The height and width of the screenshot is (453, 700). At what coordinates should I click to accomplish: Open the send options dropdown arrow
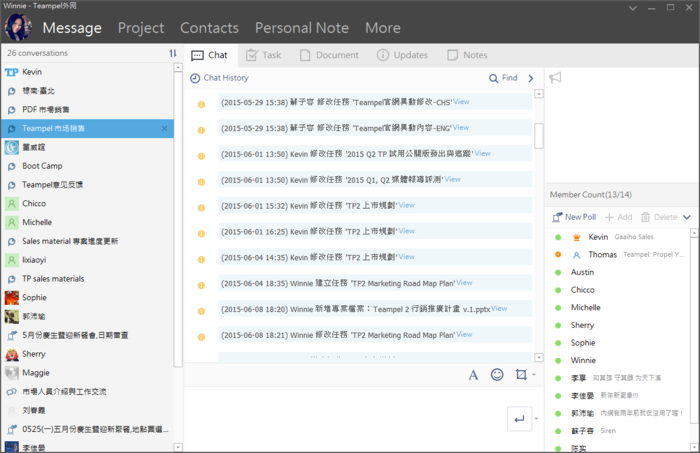click(x=536, y=419)
